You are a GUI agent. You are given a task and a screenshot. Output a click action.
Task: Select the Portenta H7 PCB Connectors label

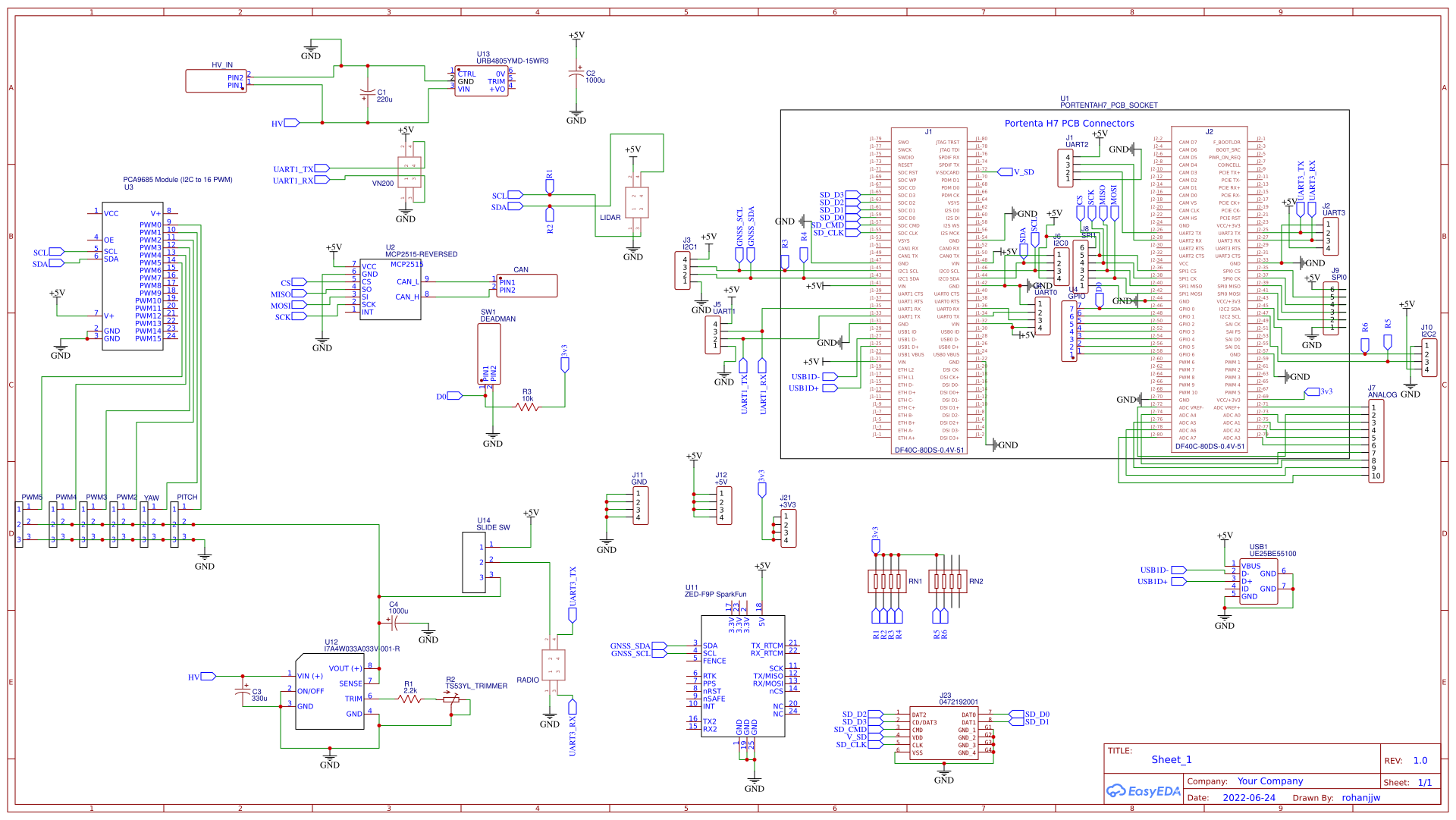tap(1068, 123)
